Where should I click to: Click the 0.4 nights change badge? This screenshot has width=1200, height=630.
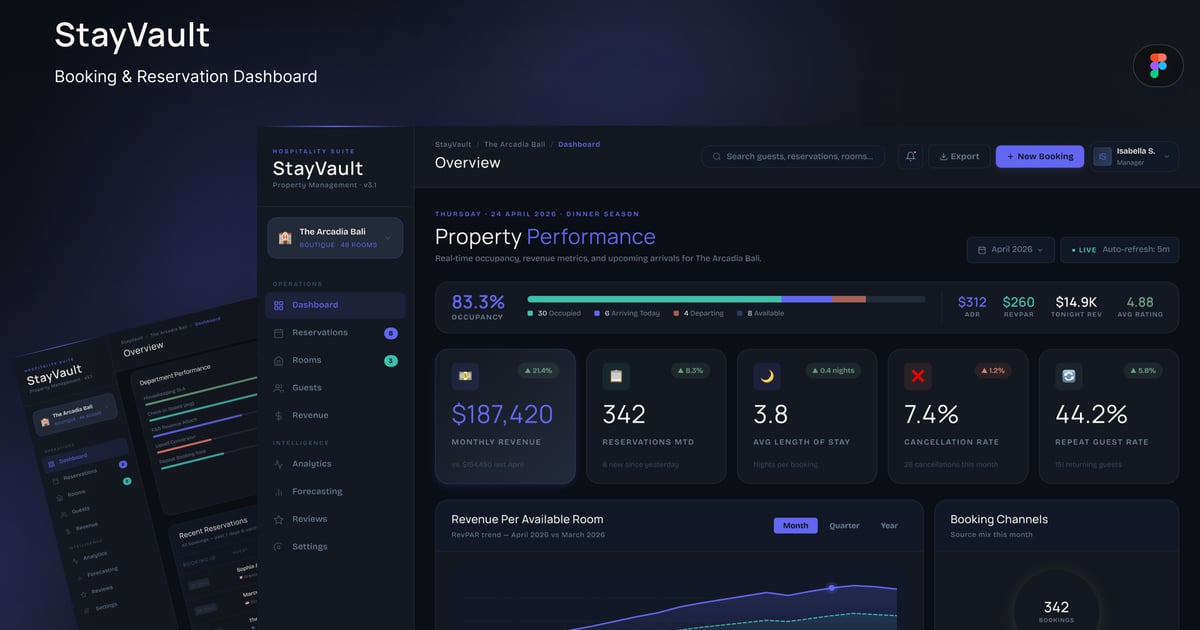(x=834, y=370)
